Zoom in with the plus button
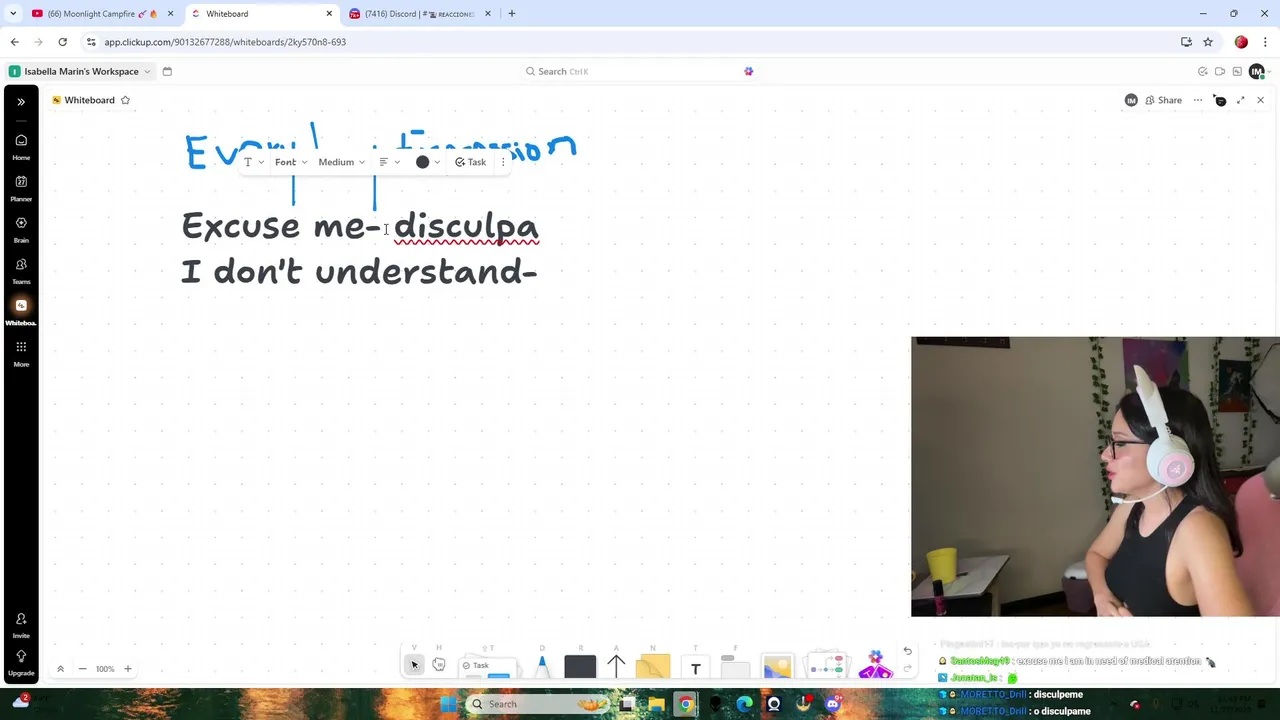The width and height of the screenshot is (1280, 720). click(128, 669)
